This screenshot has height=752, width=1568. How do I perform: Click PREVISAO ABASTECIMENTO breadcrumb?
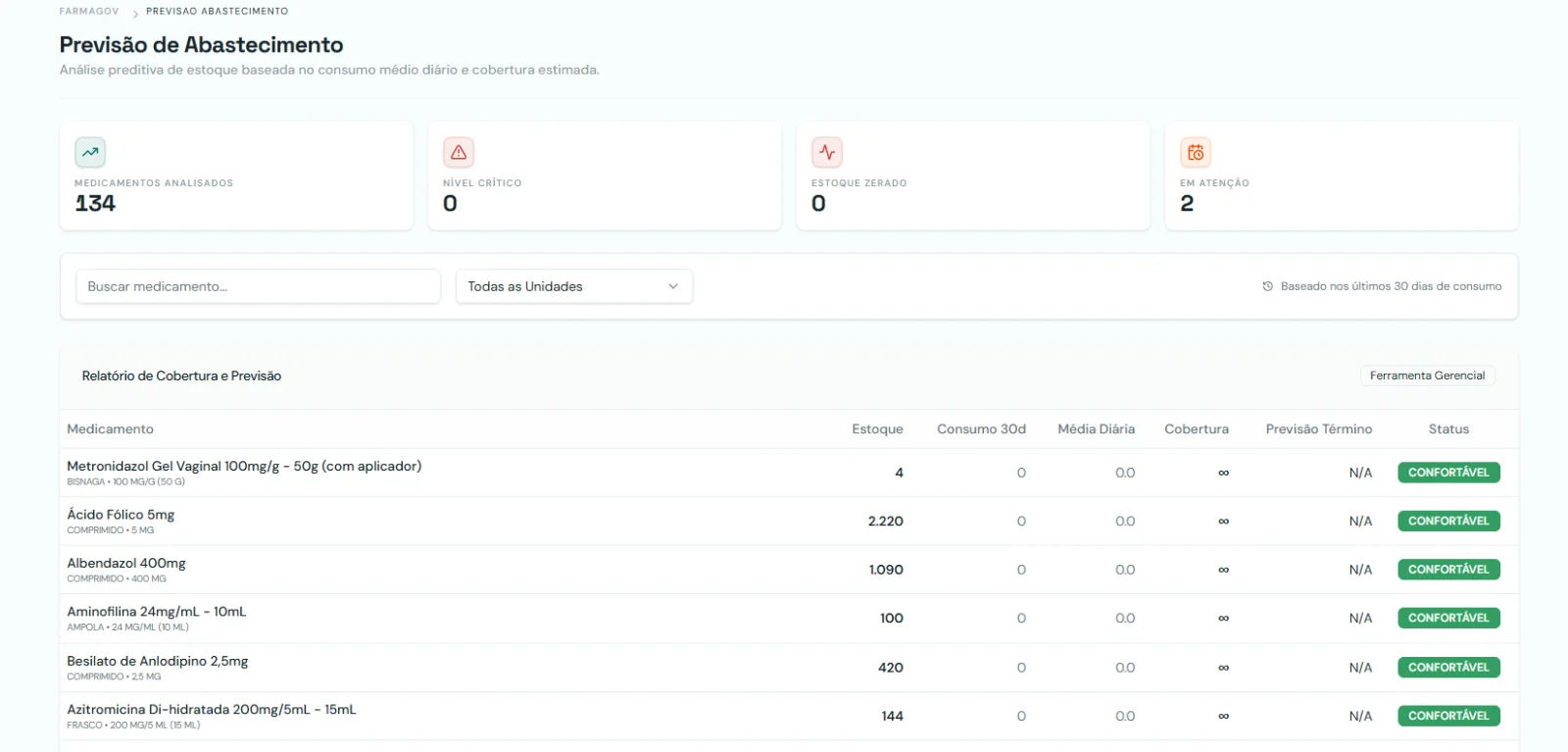(218, 12)
